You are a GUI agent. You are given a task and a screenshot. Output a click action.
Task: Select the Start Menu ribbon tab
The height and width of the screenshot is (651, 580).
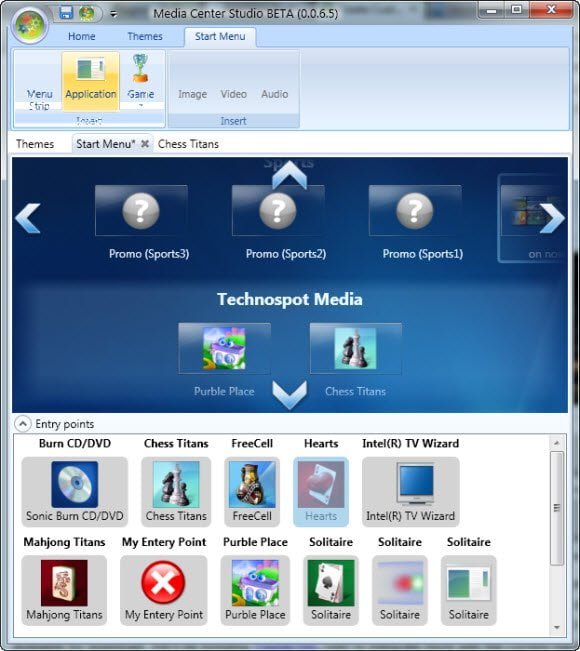pyautogui.click(x=220, y=37)
